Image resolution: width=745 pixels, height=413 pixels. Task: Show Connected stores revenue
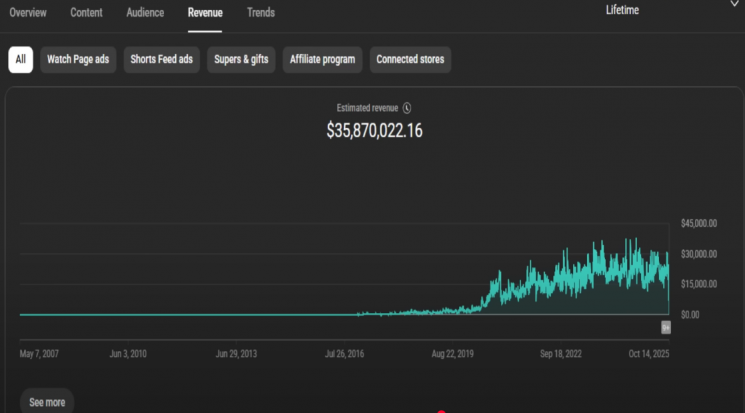click(x=410, y=60)
